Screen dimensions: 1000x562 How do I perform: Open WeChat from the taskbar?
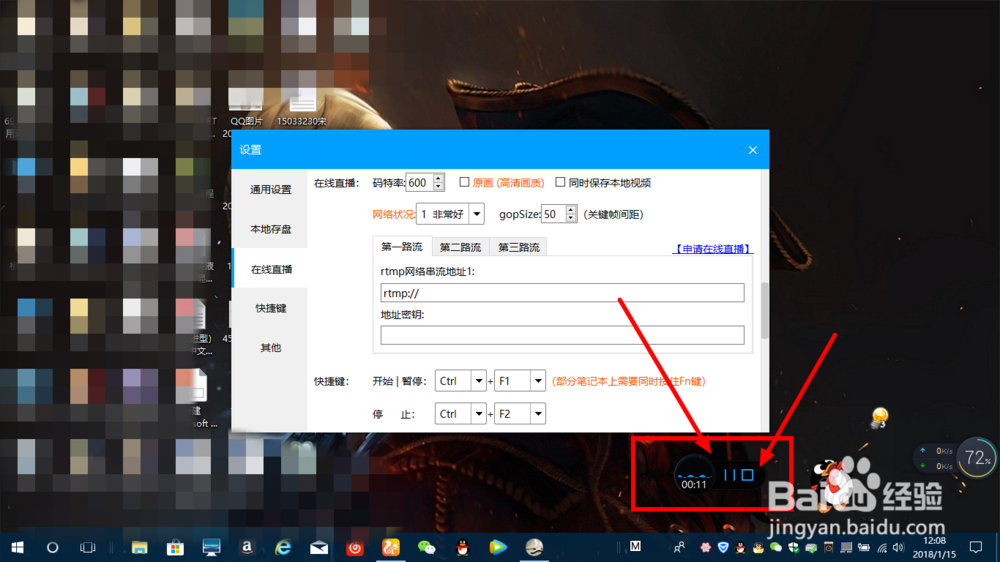426,547
